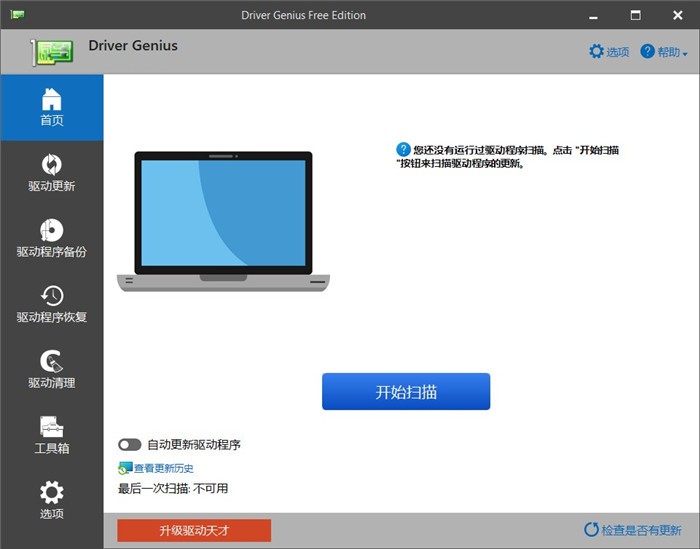Open the 选项 gear icon in sidebar
Image resolution: width=700 pixels, height=549 pixels.
[x=51, y=492]
